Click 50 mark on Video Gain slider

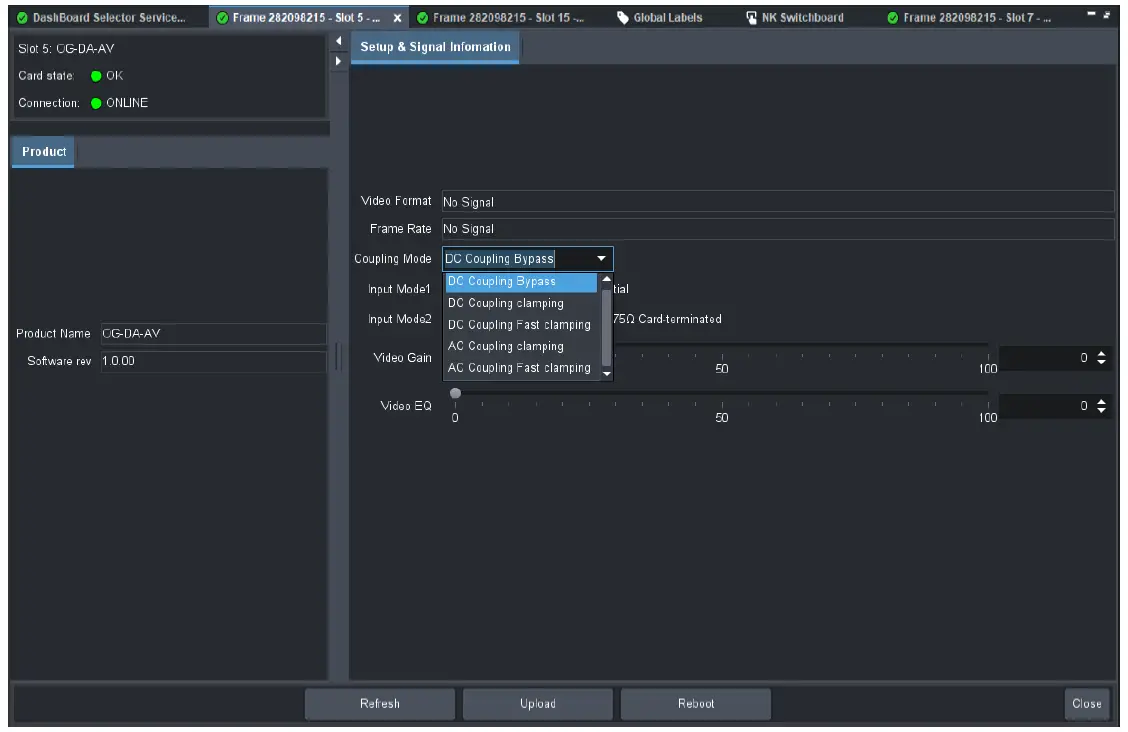[722, 368]
